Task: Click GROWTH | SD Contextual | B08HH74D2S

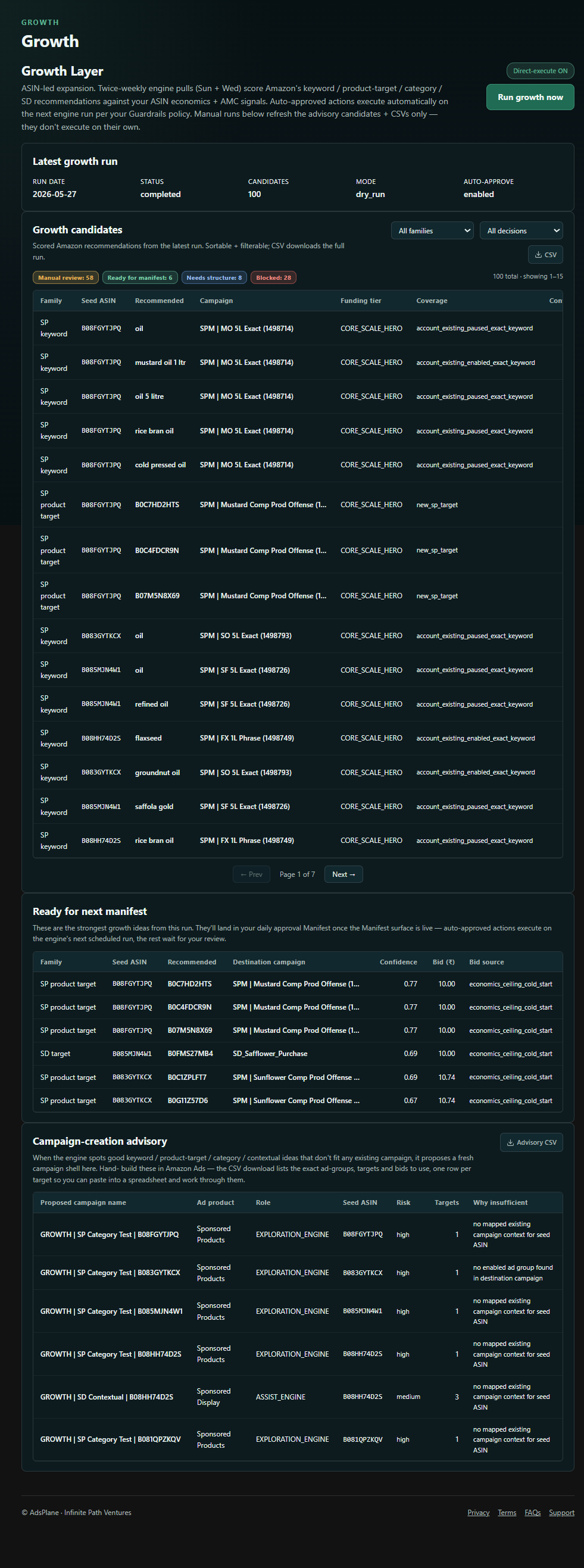Action: [107, 1397]
